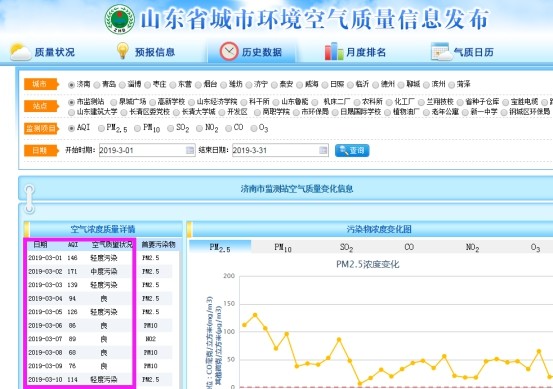Open the NO2 concentration chart tab
Screen dimensions: 553x389
pyautogui.click(x=472, y=248)
